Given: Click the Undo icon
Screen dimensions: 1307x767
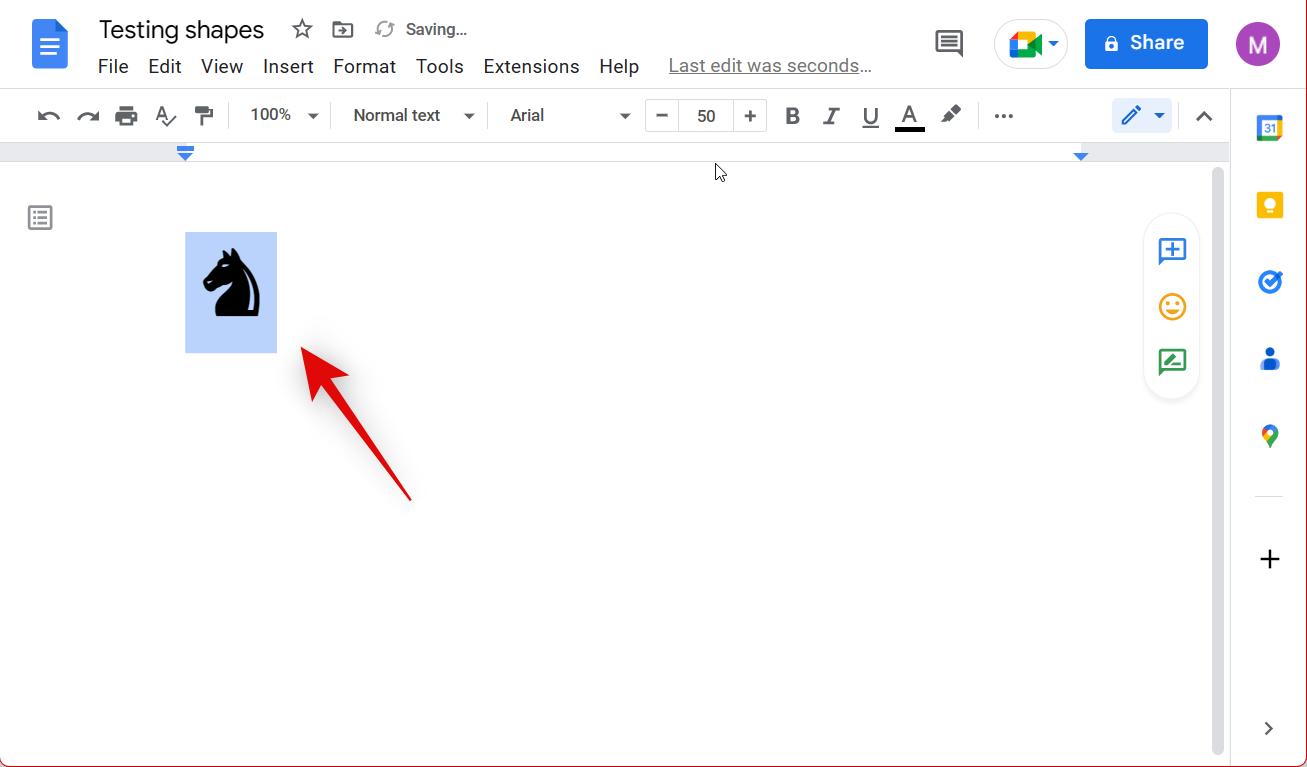Looking at the screenshot, I should click(49, 116).
